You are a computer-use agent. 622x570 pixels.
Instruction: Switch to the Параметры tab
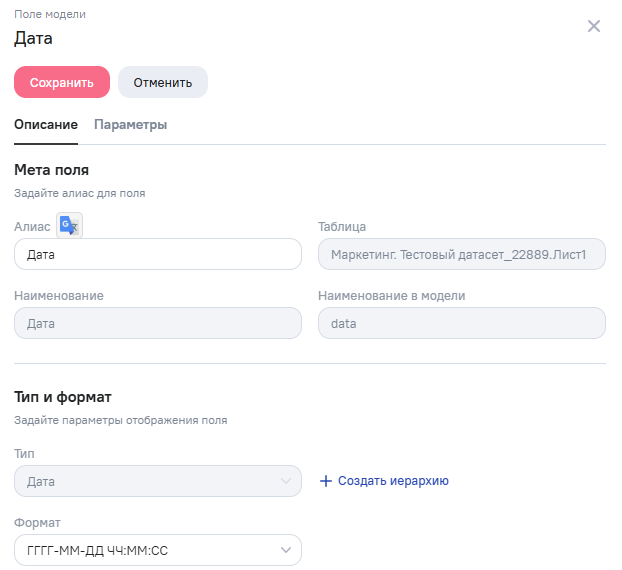coord(130,125)
